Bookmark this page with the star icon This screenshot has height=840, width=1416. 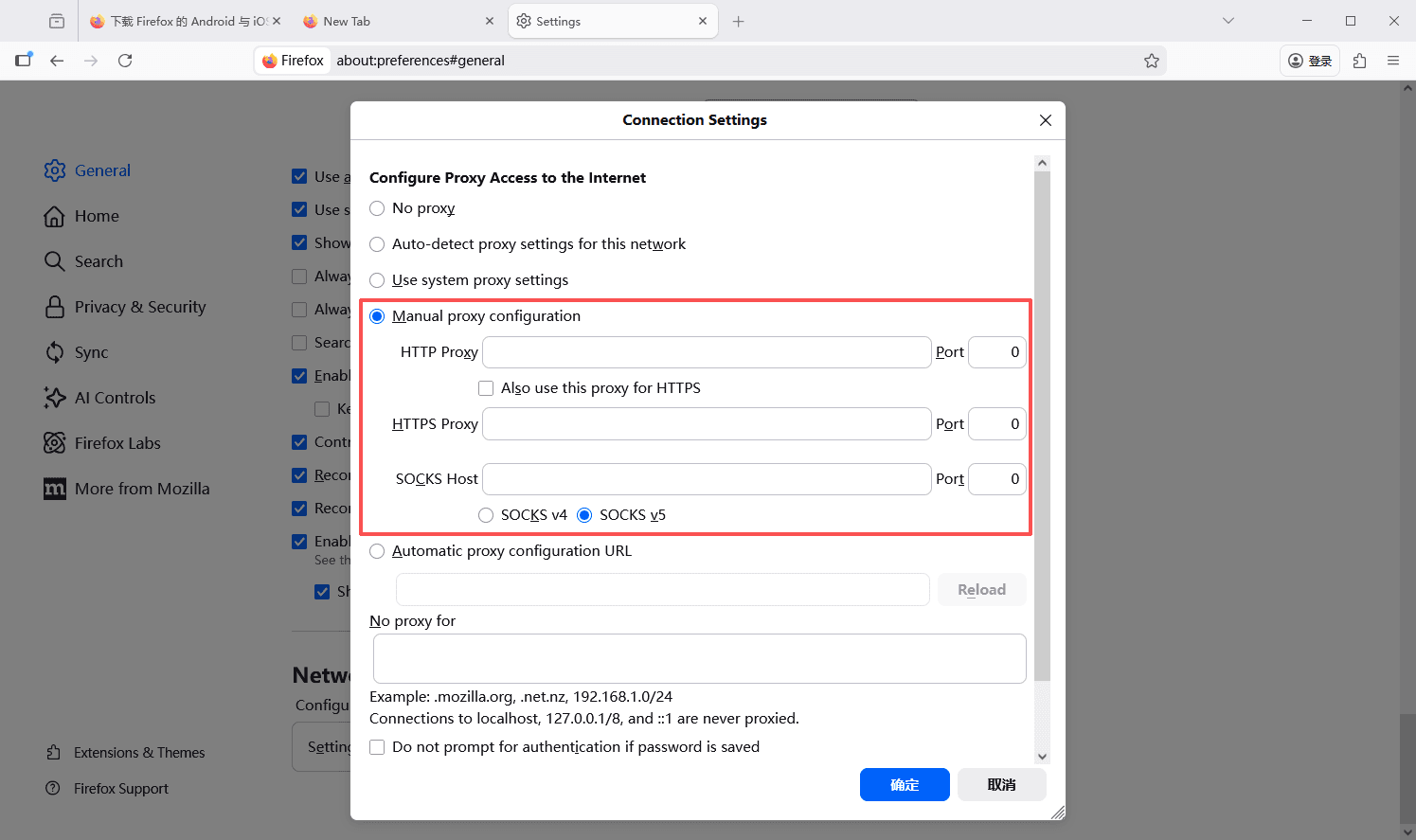(x=1152, y=60)
